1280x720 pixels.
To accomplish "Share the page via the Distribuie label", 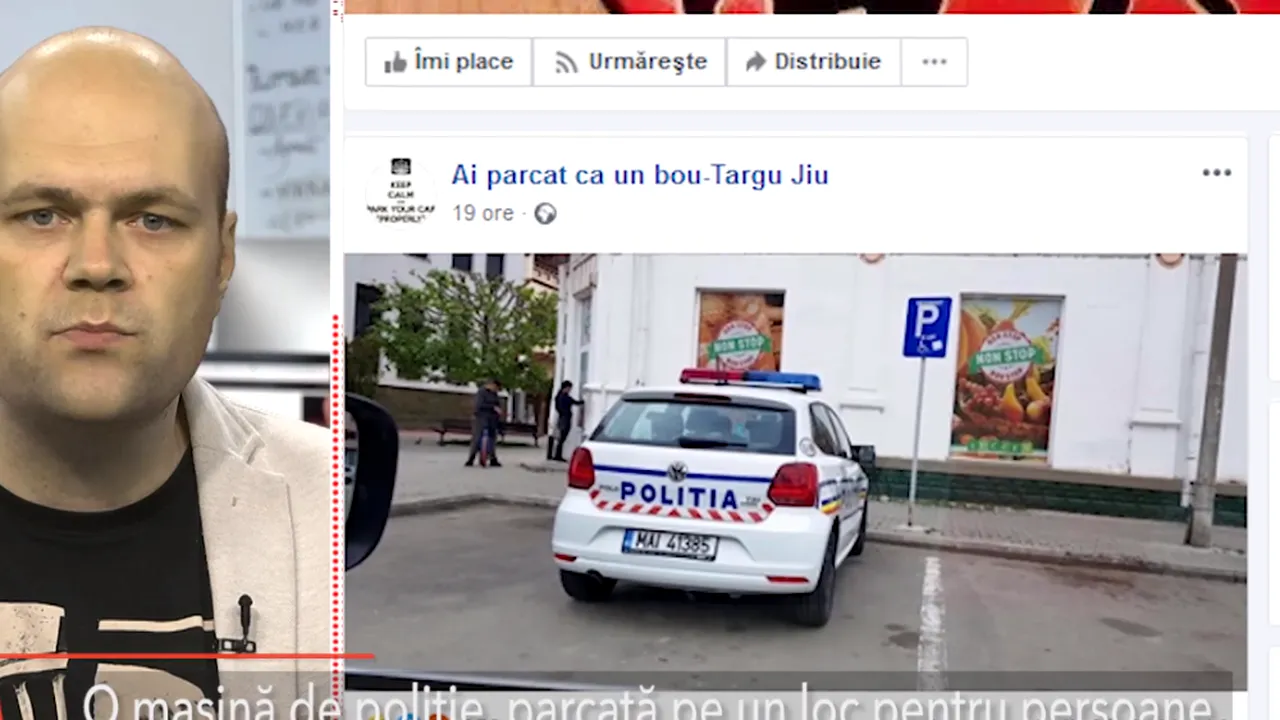I will [x=827, y=62].
